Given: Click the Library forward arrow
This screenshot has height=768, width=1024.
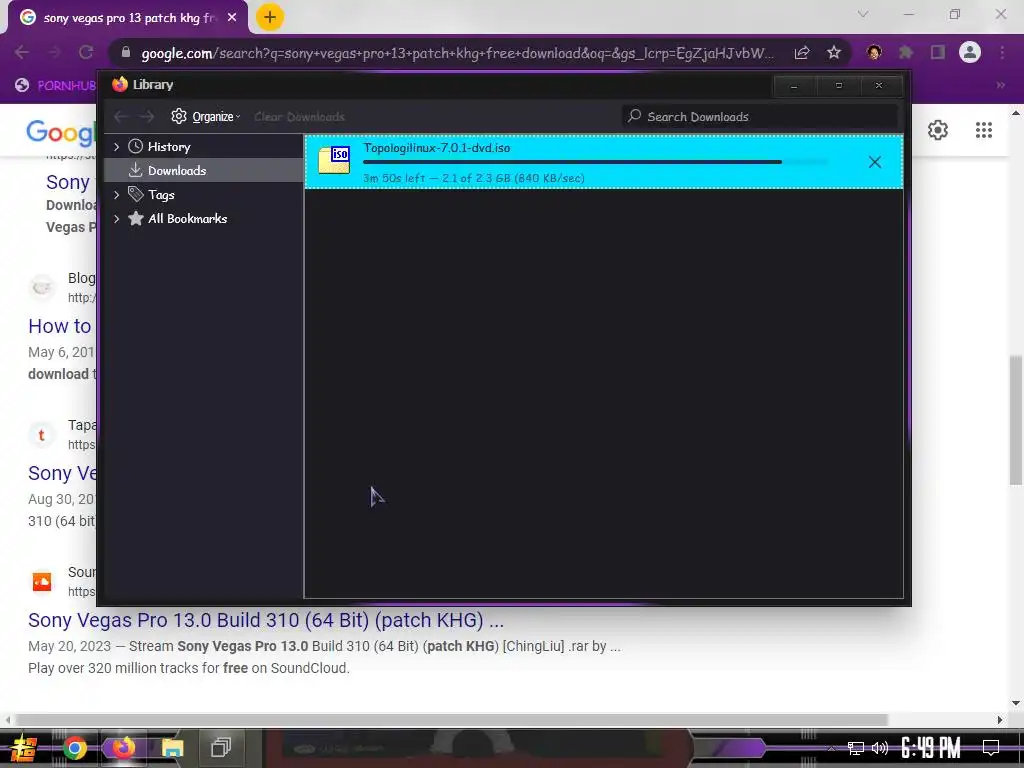Looking at the screenshot, I should click(x=147, y=117).
